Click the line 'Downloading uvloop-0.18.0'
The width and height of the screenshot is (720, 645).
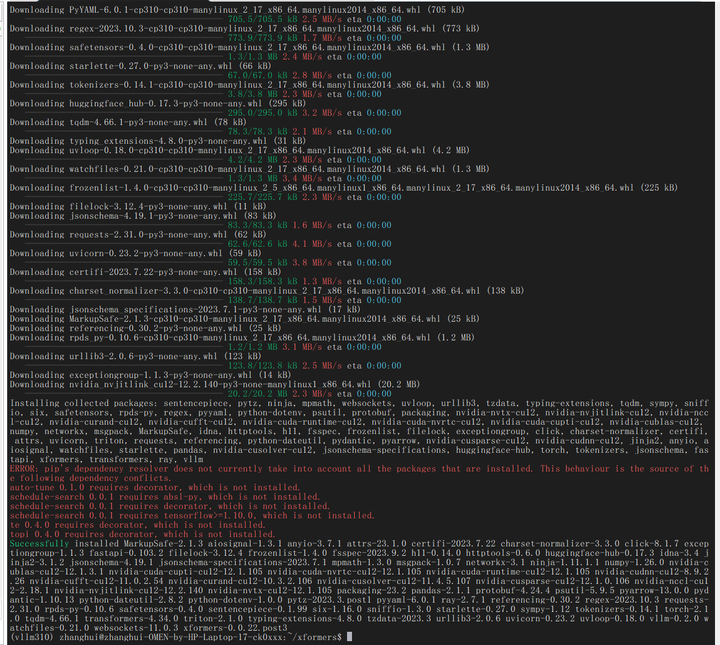tap(240, 150)
